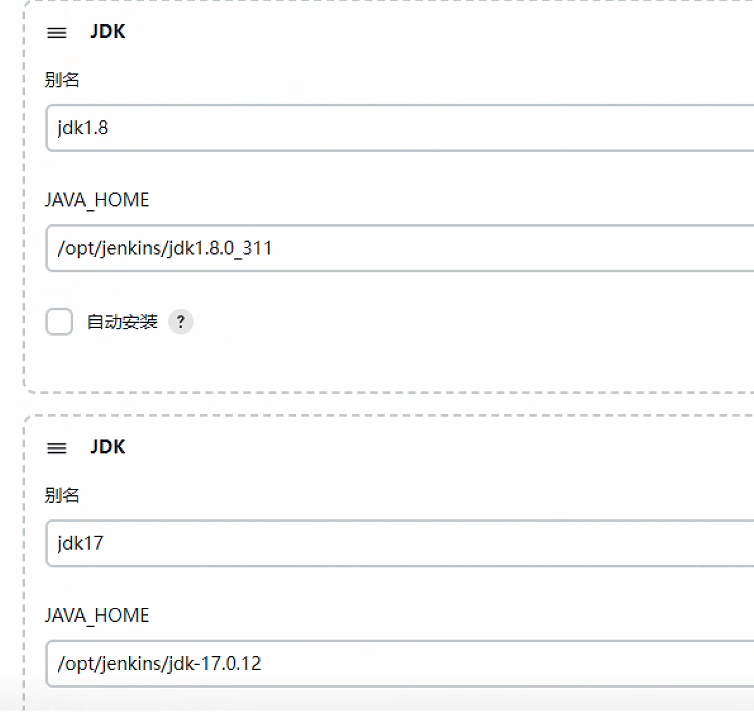This screenshot has height=712, width=754.
Task: Click the JDK heading of the second block
Action: (x=107, y=447)
